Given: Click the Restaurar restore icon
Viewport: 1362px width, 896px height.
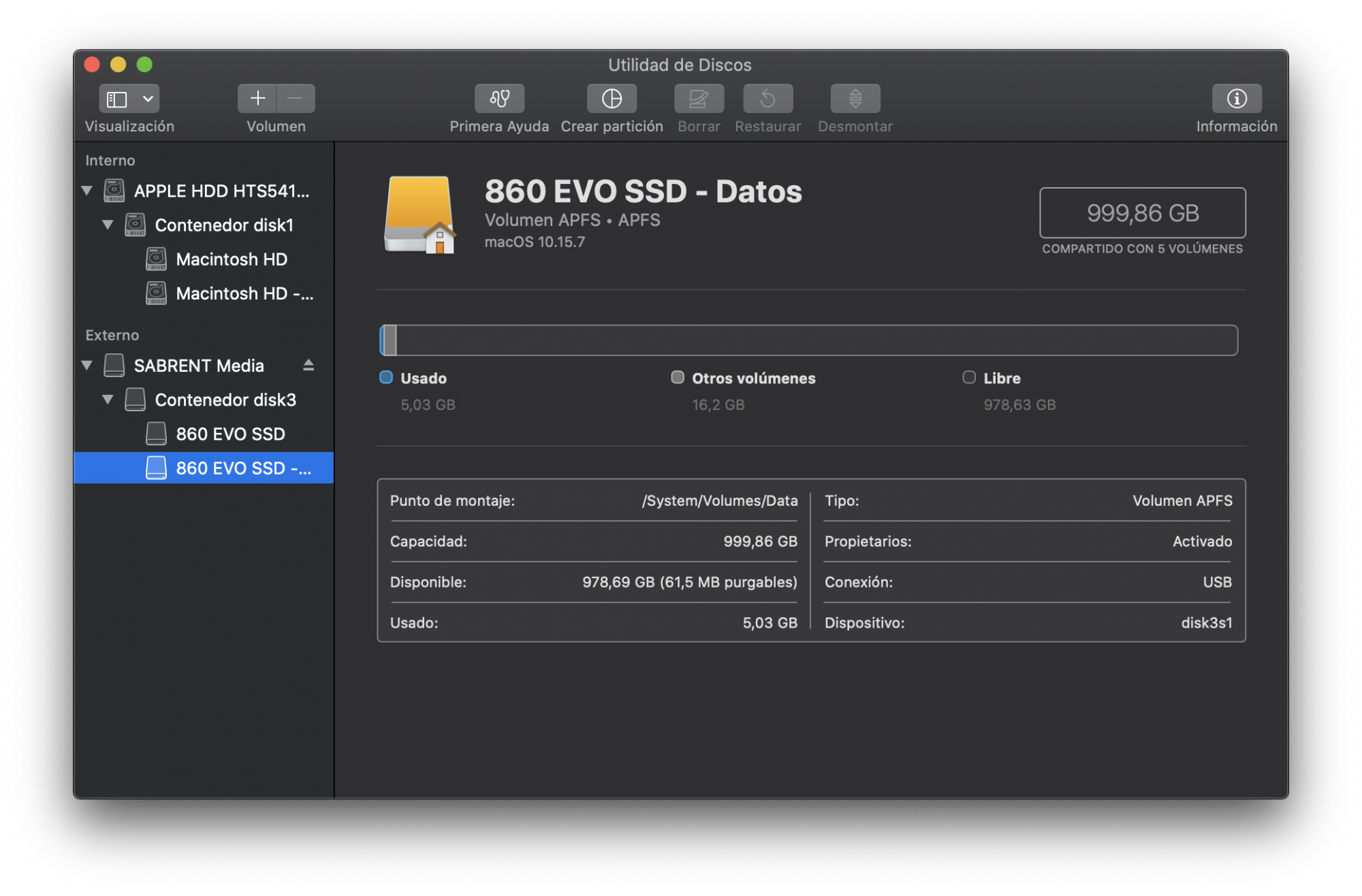Looking at the screenshot, I should point(767,99).
